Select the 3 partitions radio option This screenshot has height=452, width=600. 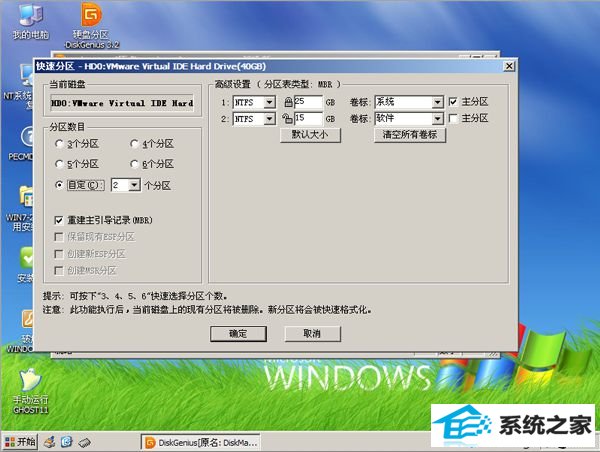pyautogui.click(x=59, y=144)
